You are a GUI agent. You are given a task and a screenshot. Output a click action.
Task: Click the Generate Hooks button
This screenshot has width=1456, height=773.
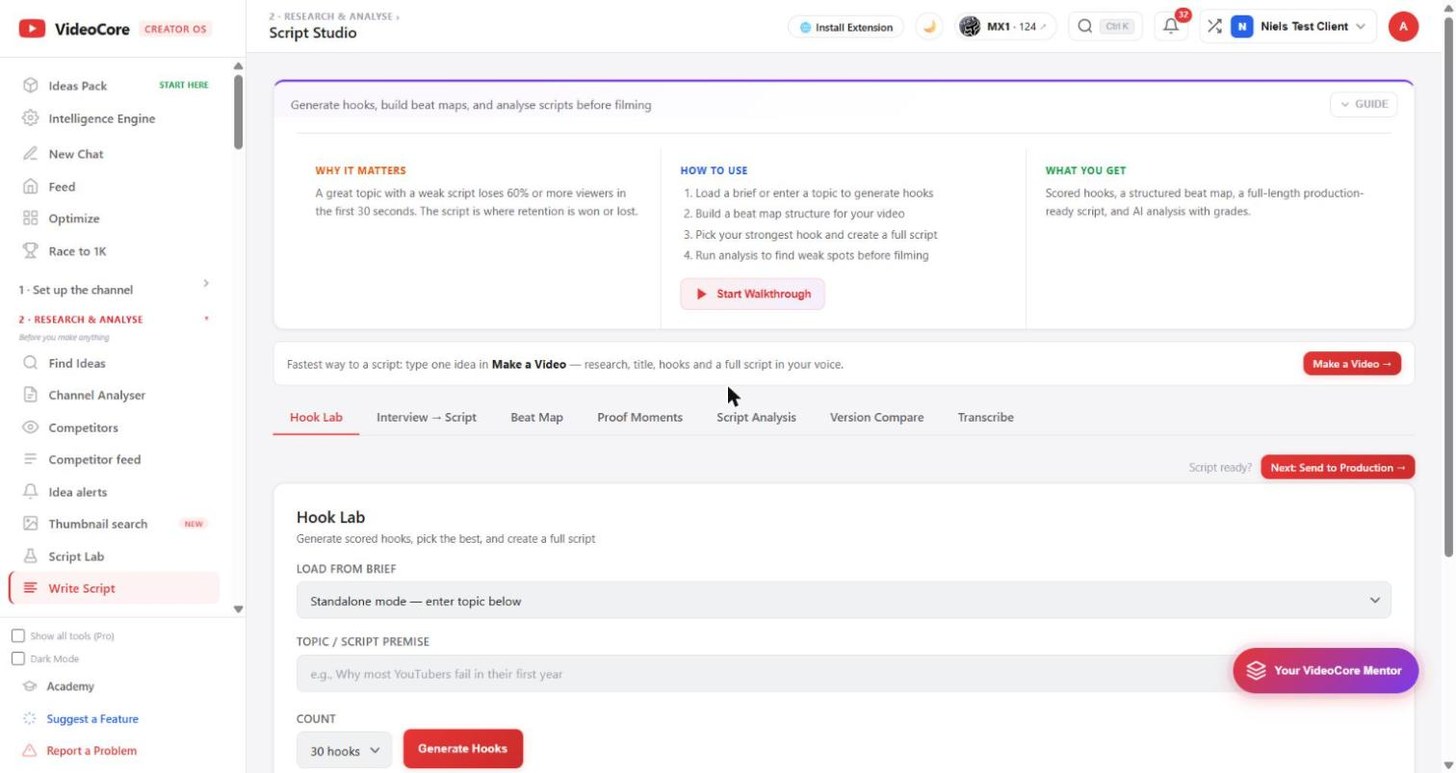(x=463, y=749)
